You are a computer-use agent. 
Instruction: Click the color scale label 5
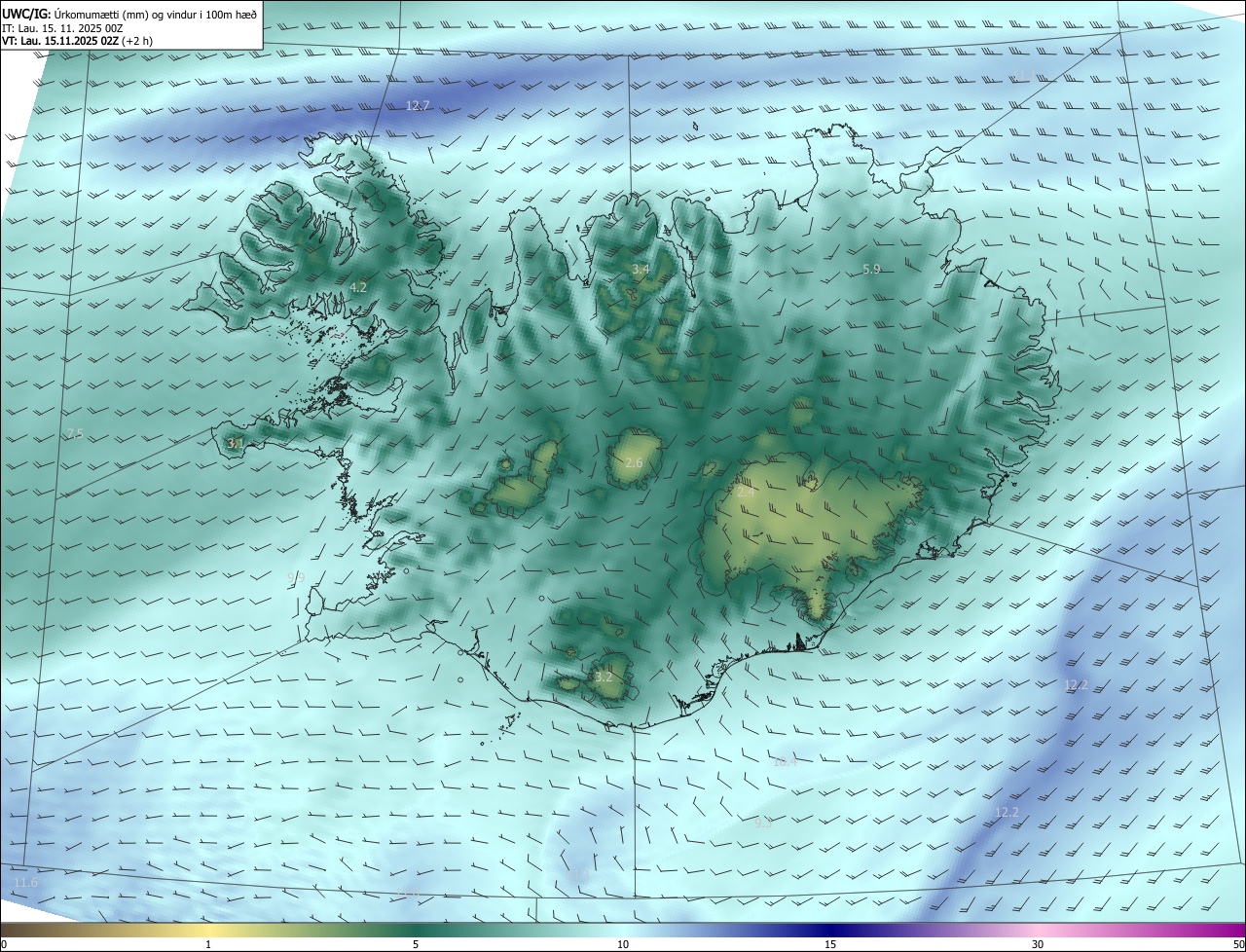416,944
